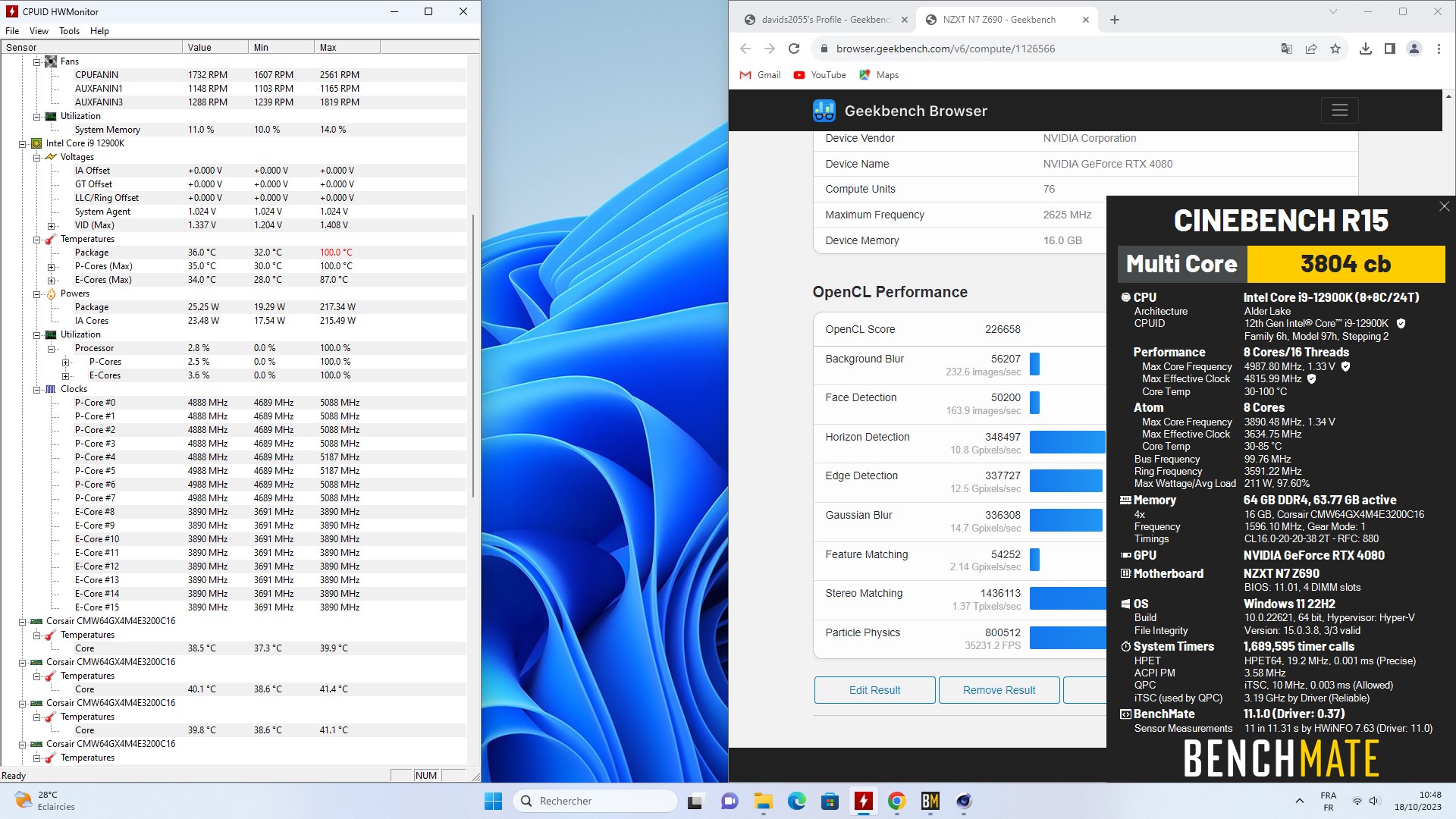Show hidden system tray icons
1456x819 pixels.
pyautogui.click(x=1299, y=801)
